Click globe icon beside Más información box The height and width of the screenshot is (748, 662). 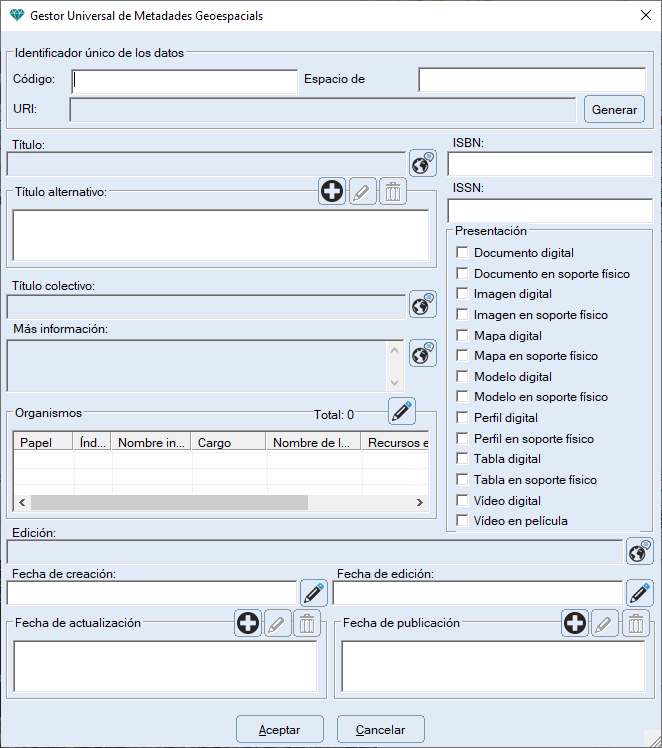pos(423,353)
